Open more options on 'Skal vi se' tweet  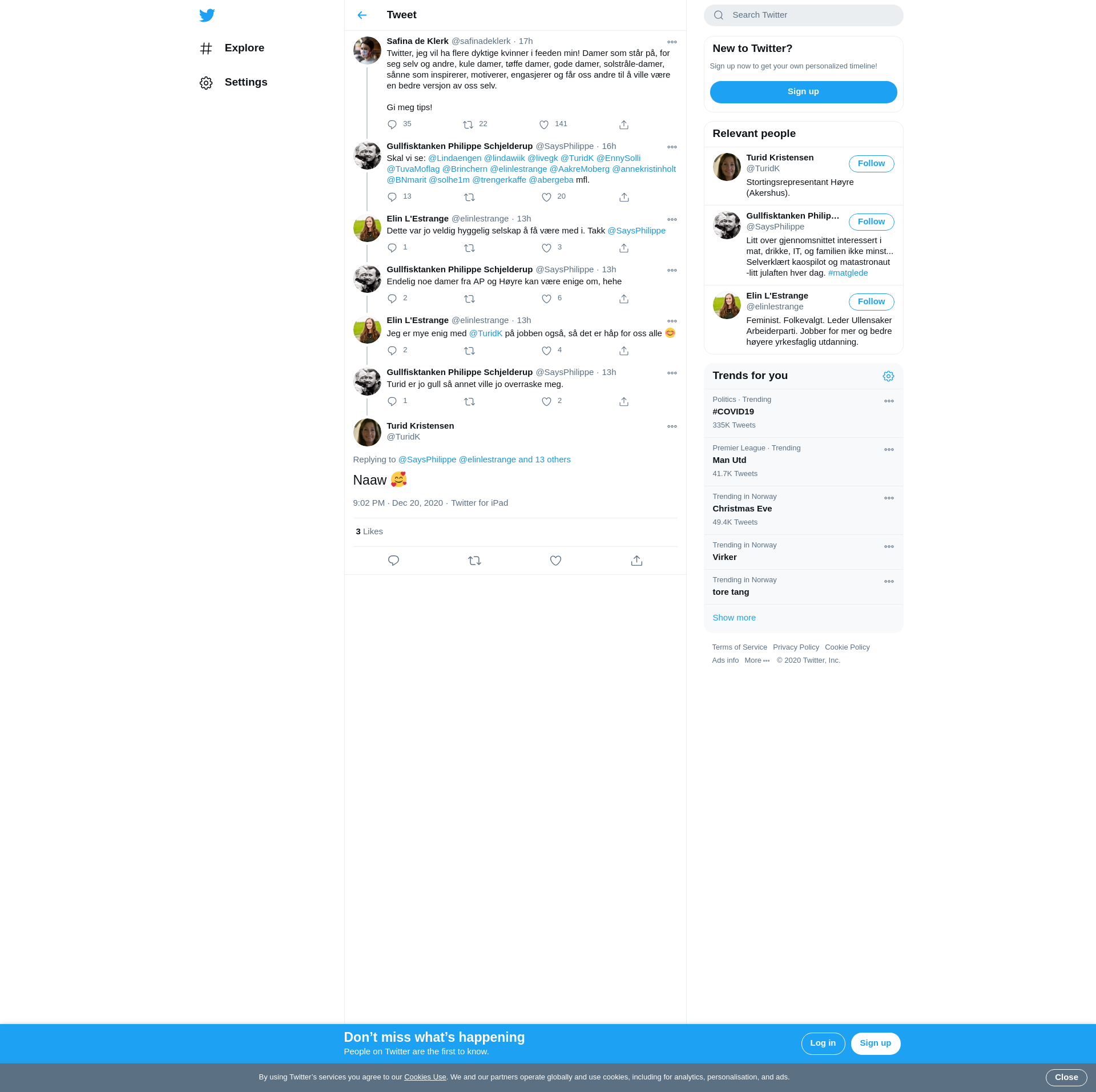672,147
